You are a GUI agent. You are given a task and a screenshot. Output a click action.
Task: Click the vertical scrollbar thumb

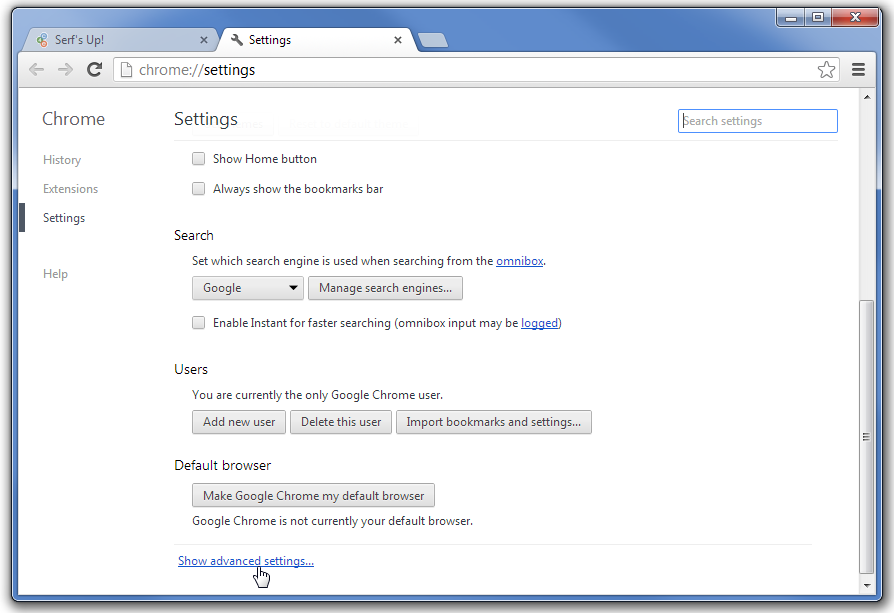[x=867, y=437]
